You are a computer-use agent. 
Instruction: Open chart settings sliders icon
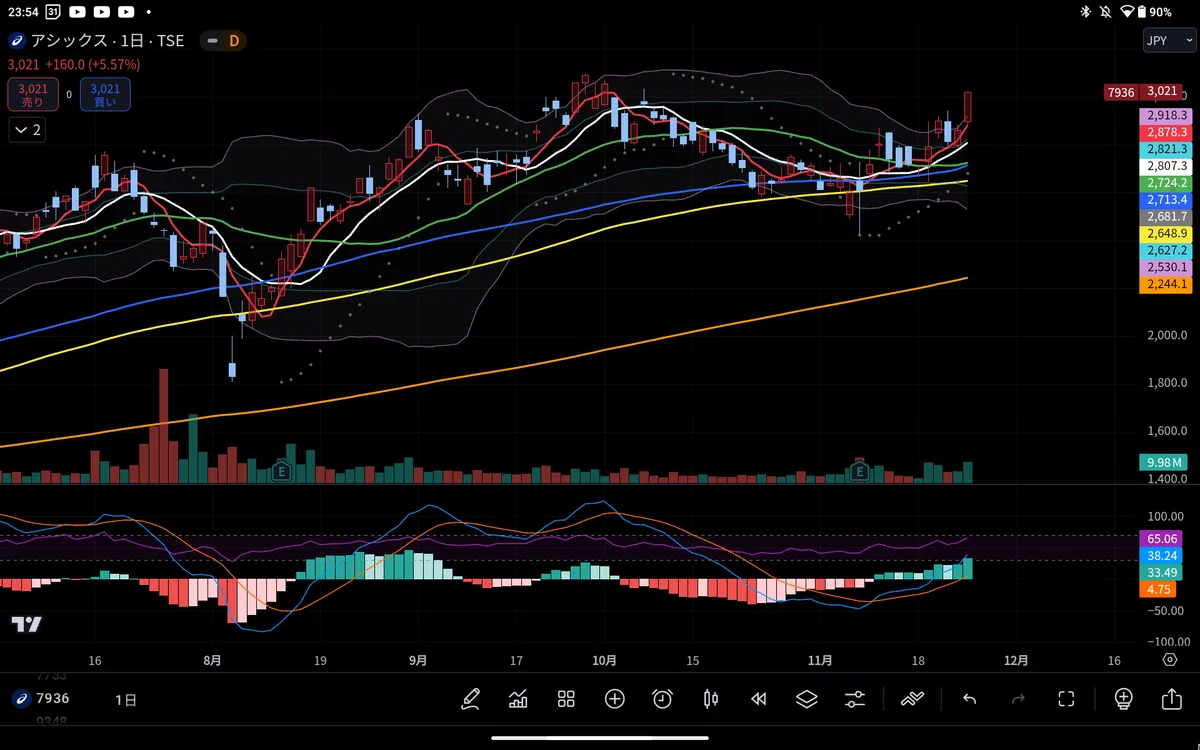coord(855,699)
